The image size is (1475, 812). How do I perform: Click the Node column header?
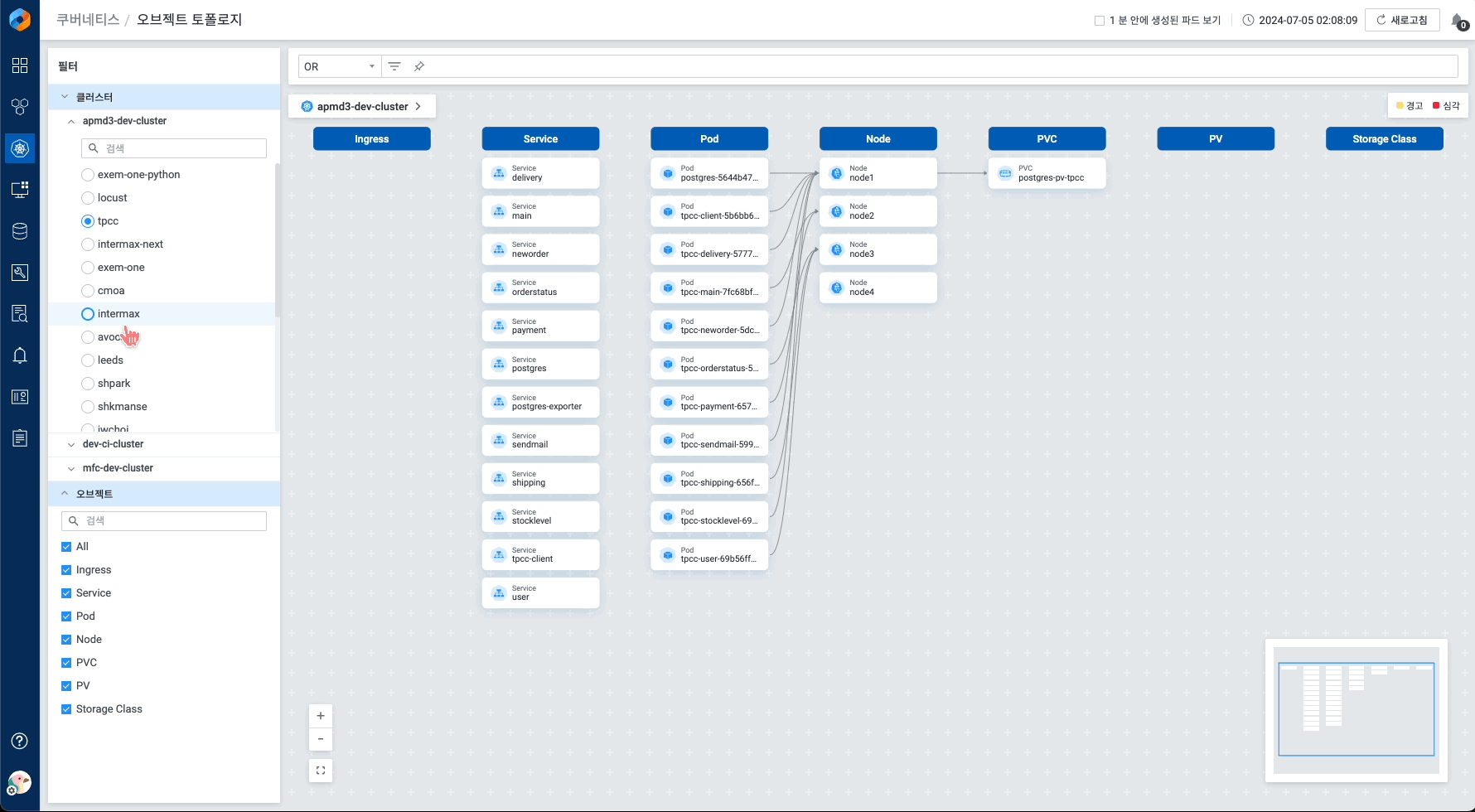click(x=878, y=138)
